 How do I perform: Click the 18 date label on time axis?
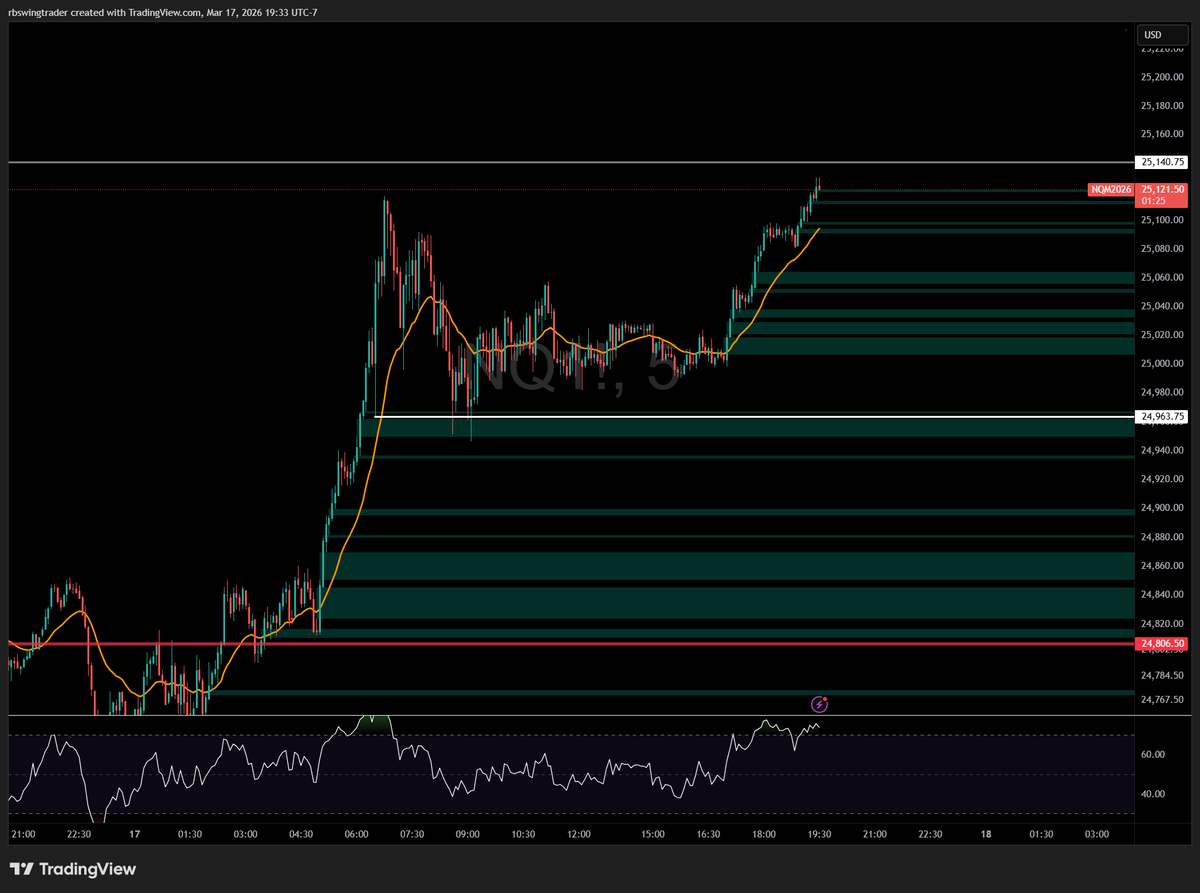pos(986,834)
